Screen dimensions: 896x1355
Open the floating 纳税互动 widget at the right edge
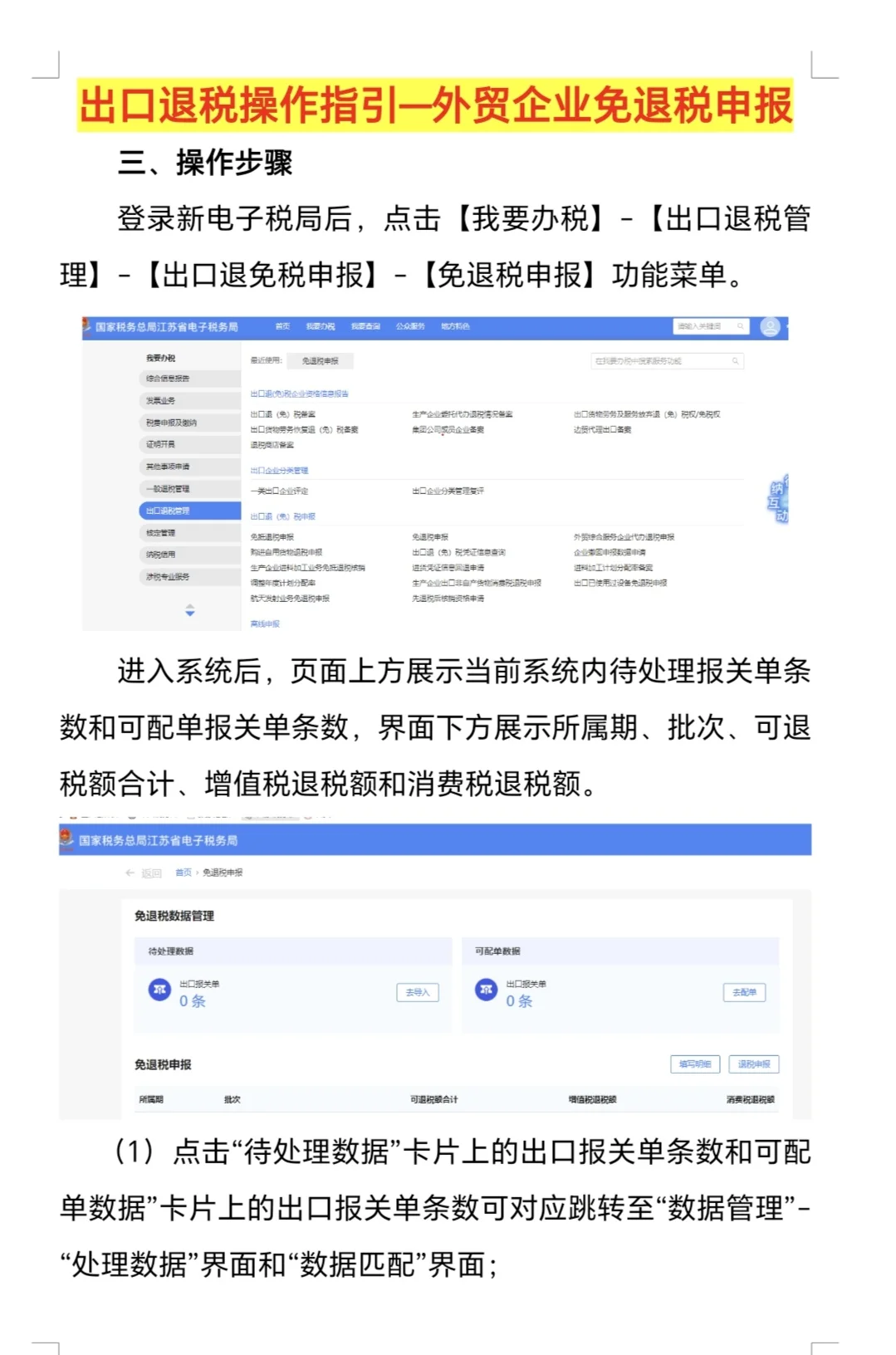pyautogui.click(x=779, y=500)
